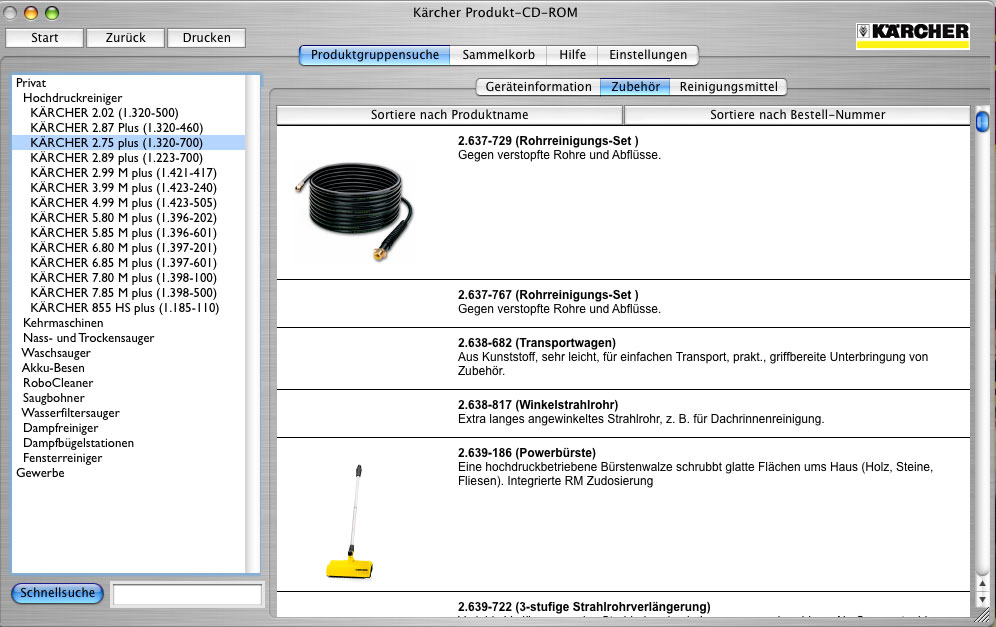Open the Dampfbügelstationen category

point(78,443)
